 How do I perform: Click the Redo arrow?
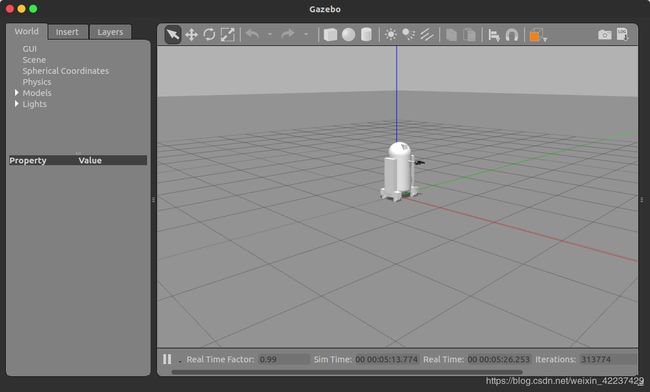coord(288,34)
